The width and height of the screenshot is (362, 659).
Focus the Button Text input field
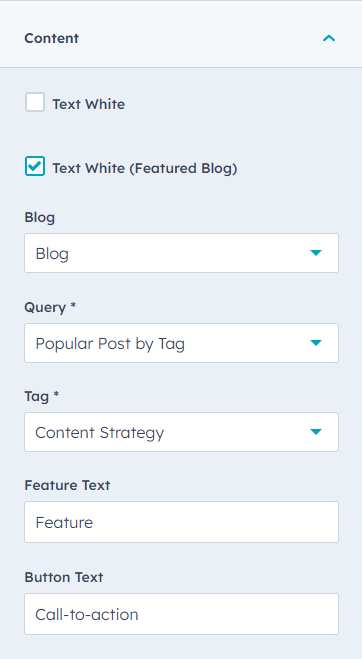click(181, 614)
